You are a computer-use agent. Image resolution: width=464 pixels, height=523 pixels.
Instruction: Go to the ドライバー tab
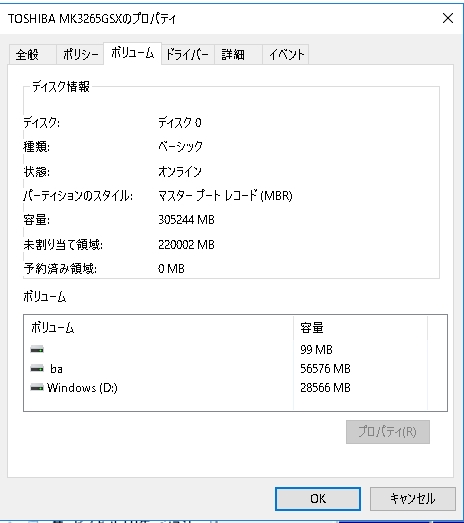tap(188, 54)
